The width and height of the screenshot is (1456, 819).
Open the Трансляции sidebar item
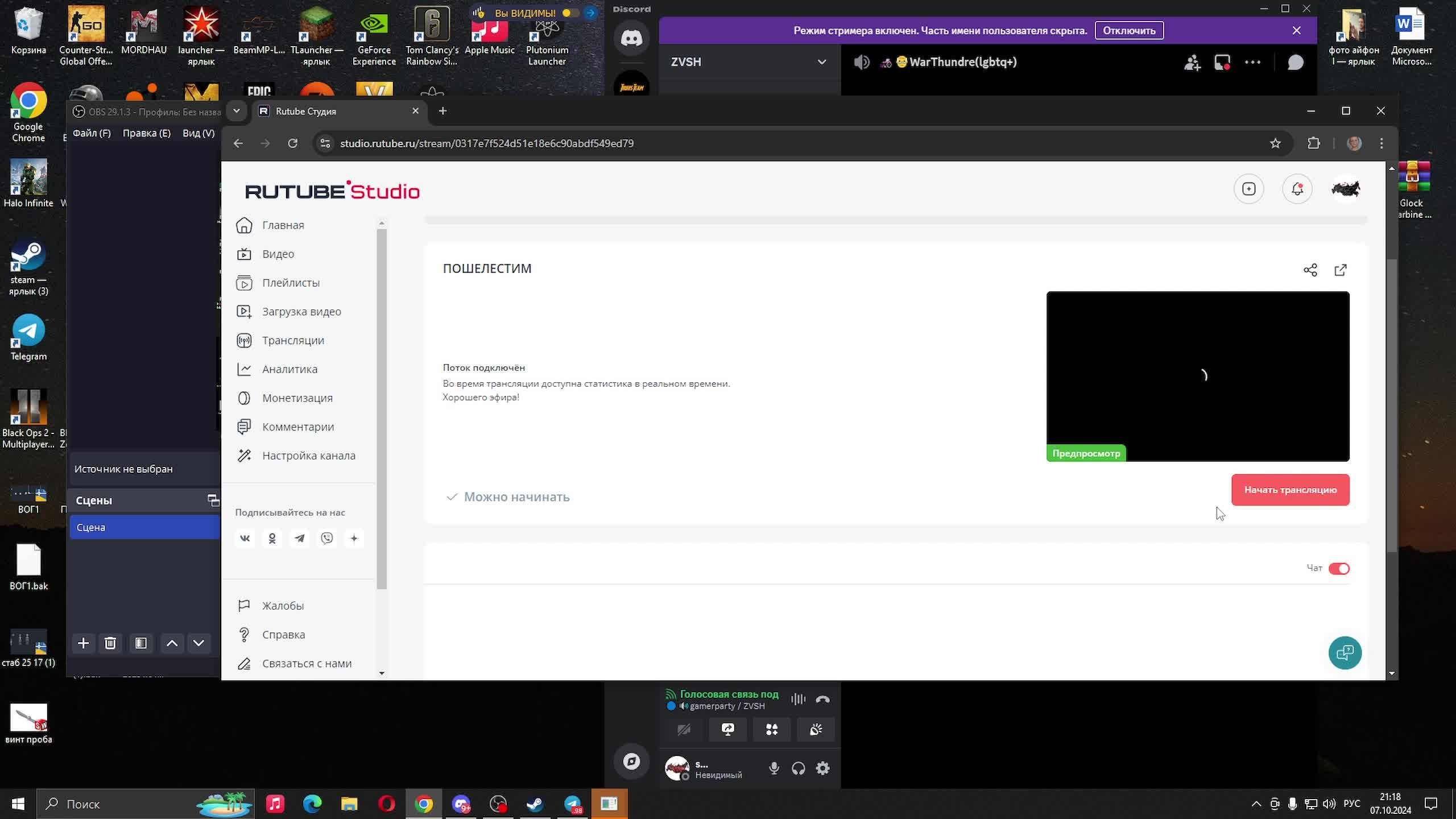(293, 340)
